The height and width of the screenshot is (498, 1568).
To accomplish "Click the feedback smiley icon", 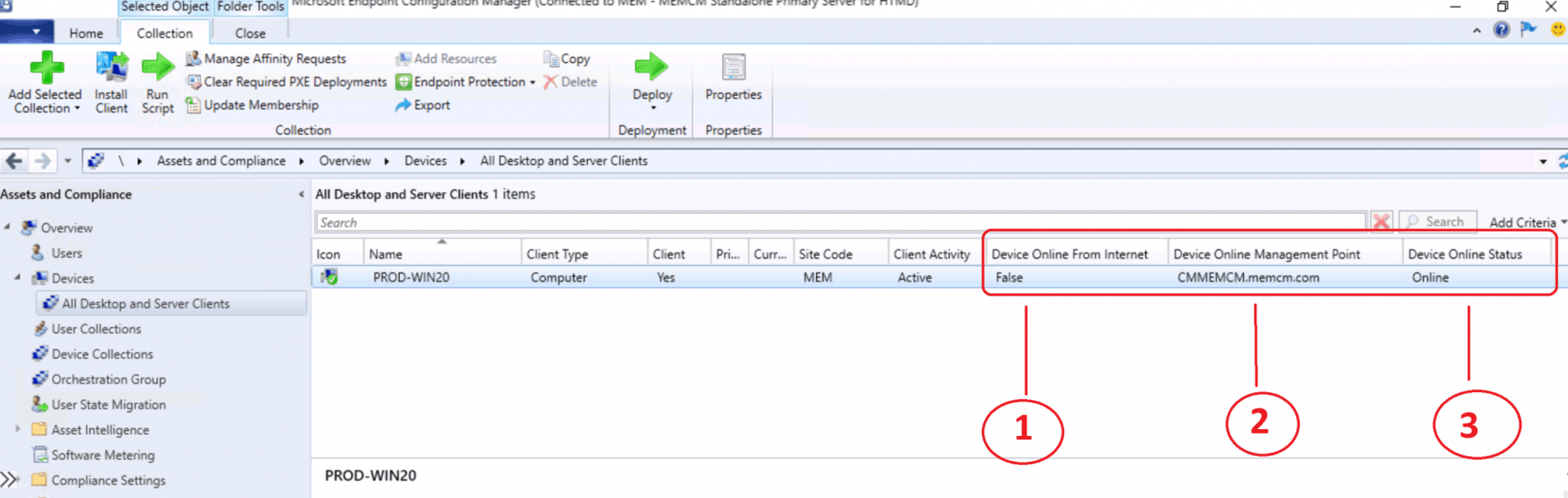I will click(x=1558, y=29).
